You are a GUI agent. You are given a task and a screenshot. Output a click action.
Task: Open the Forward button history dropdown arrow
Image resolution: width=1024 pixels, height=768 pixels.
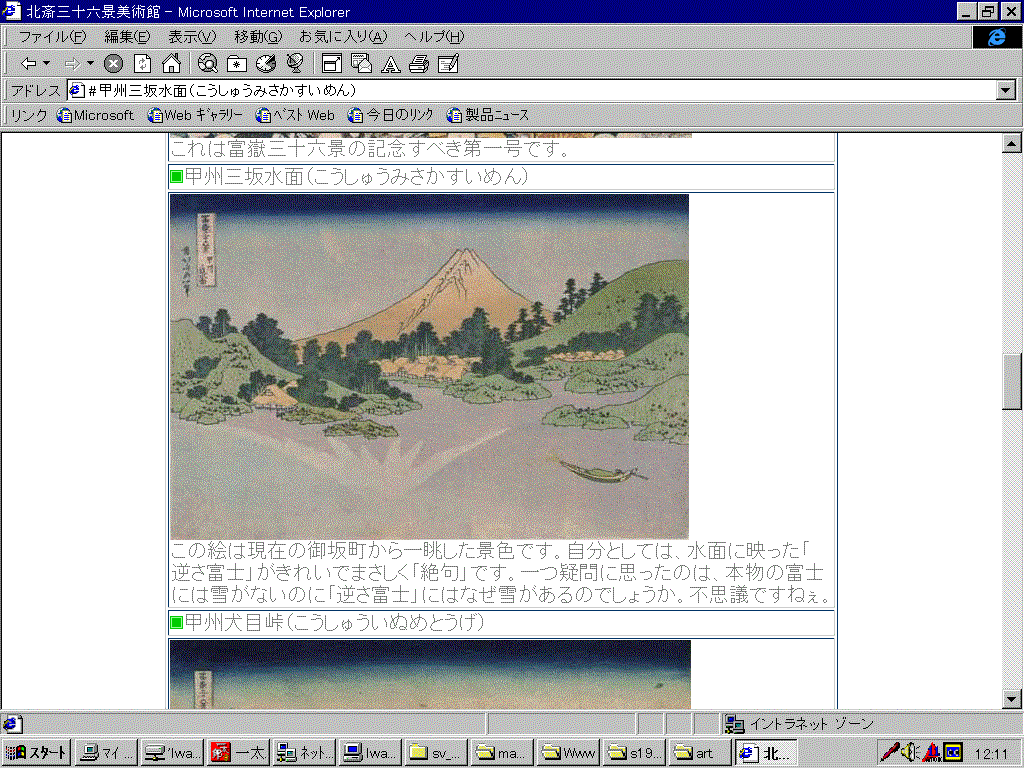tap(90, 63)
